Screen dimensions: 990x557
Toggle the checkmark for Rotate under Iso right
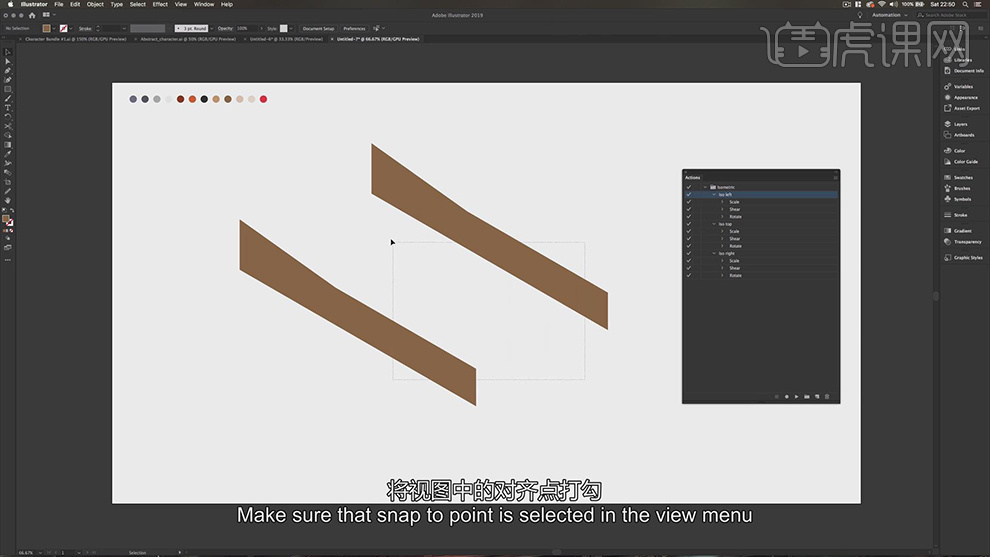pyautogui.click(x=689, y=275)
